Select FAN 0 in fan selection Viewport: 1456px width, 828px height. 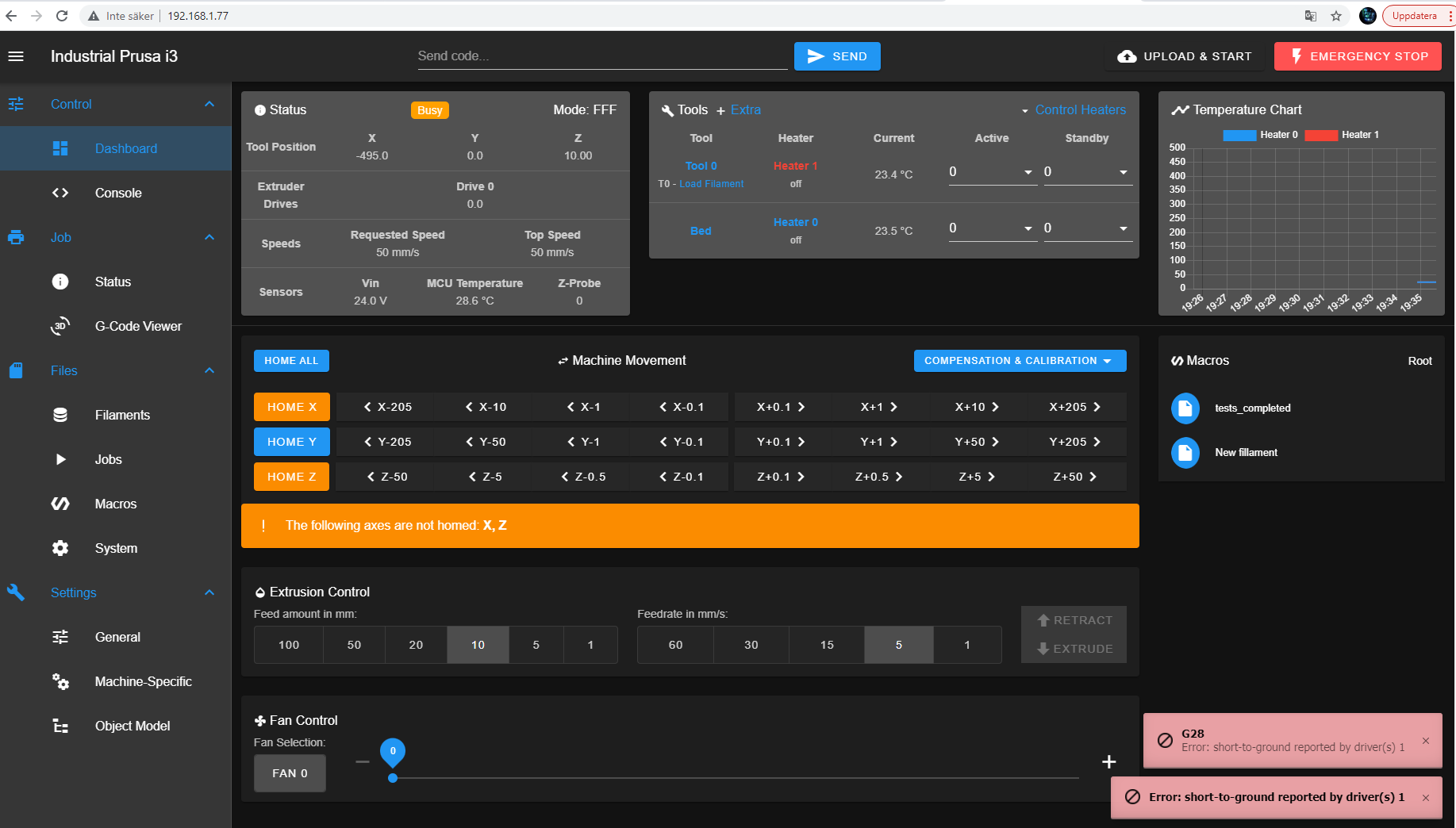pyautogui.click(x=290, y=773)
